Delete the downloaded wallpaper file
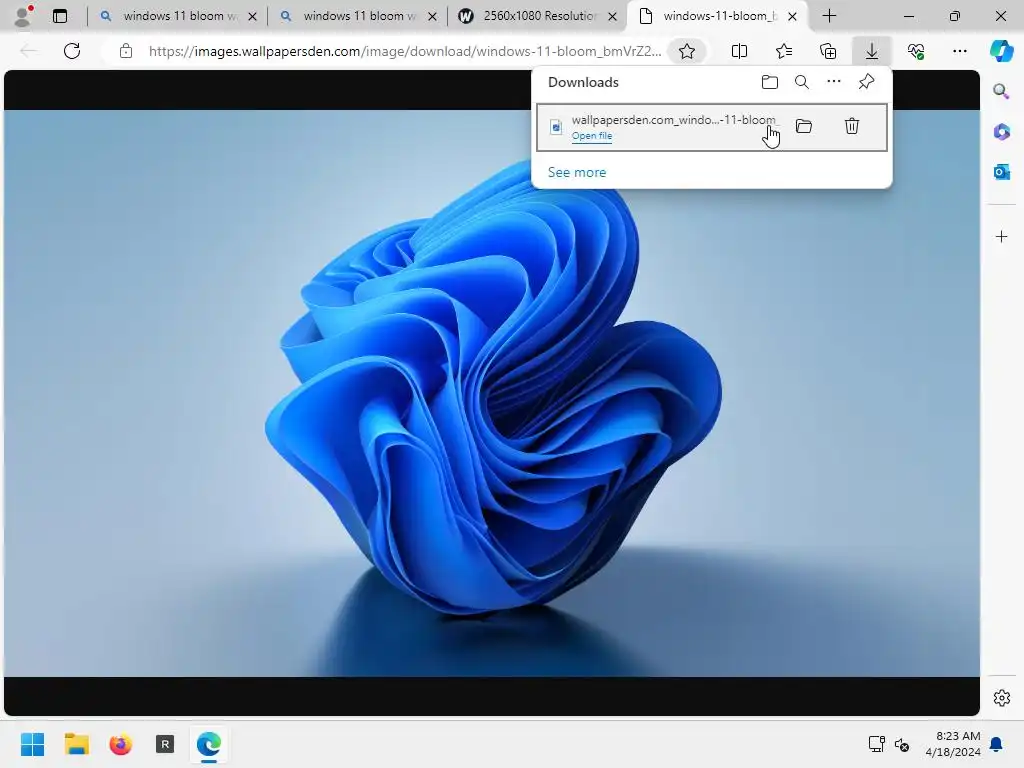1024x768 pixels. (852, 126)
